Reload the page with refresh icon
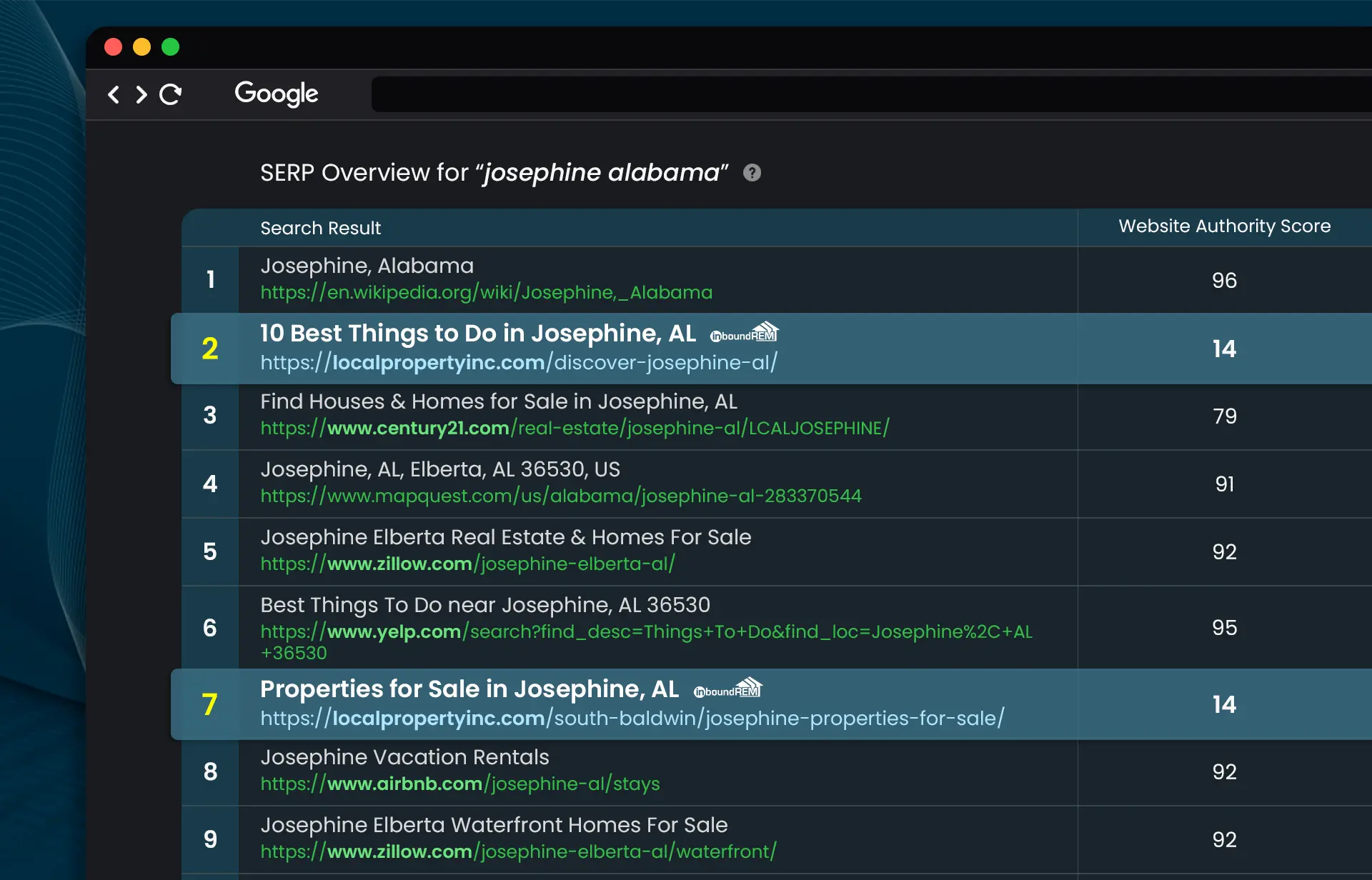The width and height of the screenshot is (1372, 880). click(171, 94)
